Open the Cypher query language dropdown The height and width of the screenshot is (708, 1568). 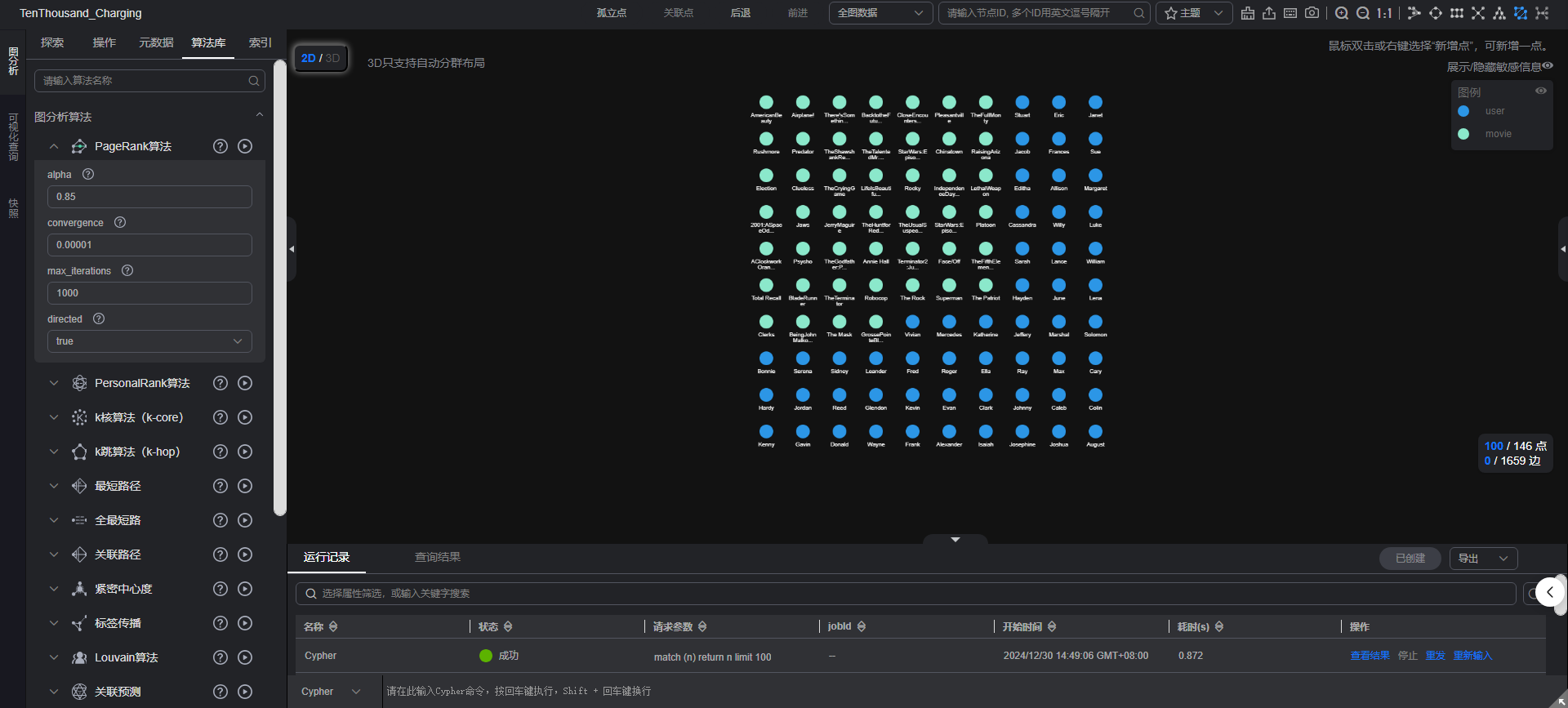(x=330, y=692)
